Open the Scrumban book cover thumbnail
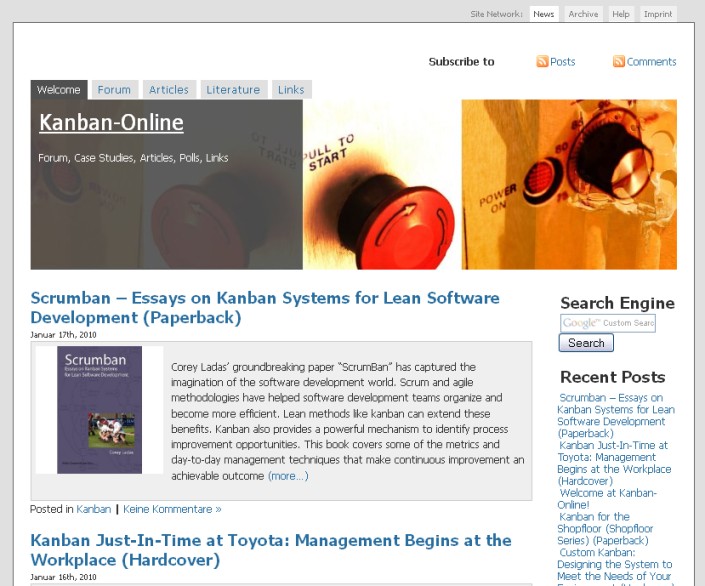The width and height of the screenshot is (705, 586). point(99,409)
